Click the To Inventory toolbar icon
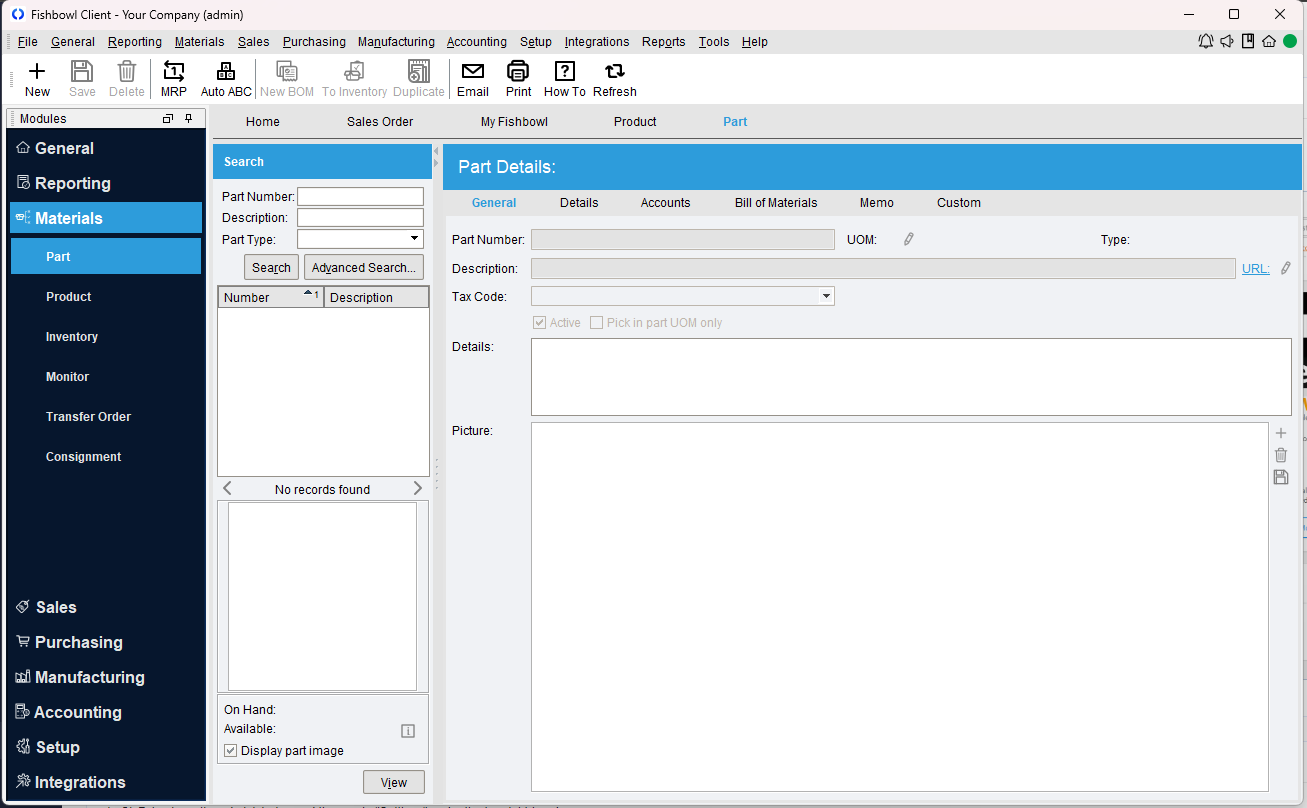1307x808 pixels. click(354, 79)
